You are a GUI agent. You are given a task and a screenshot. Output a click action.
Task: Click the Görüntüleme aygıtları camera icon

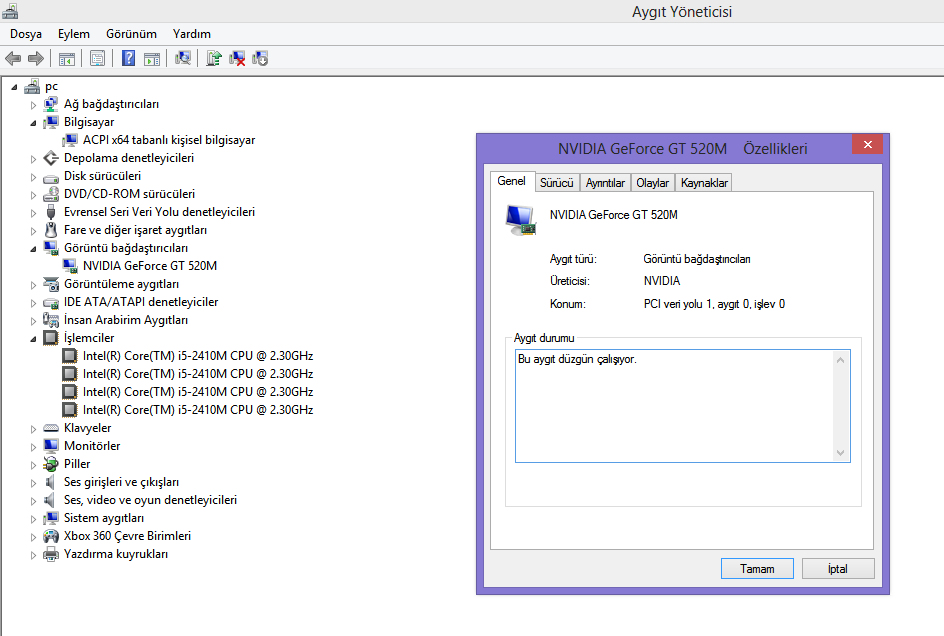pos(51,284)
